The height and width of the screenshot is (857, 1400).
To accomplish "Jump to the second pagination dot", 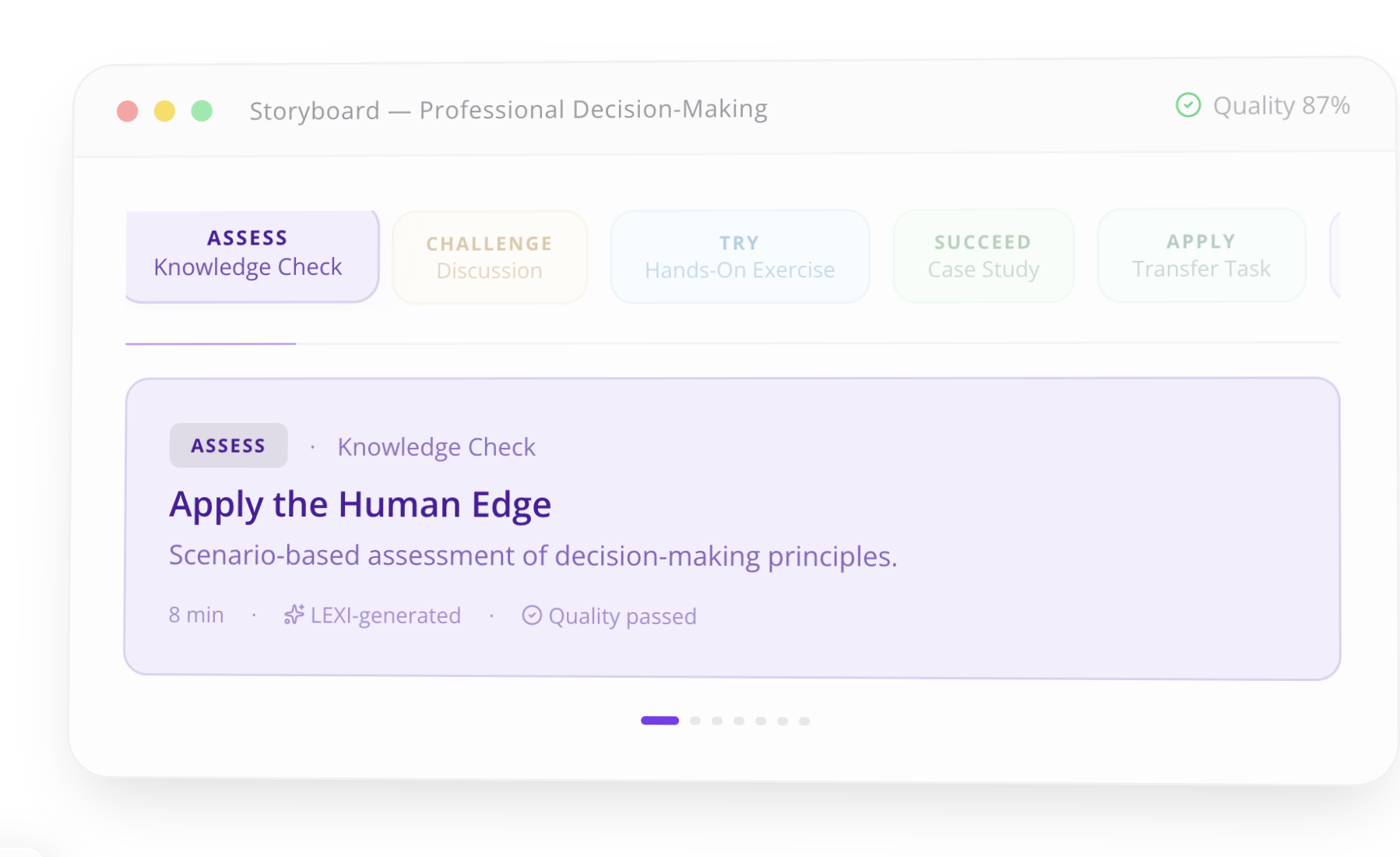I will (x=695, y=721).
